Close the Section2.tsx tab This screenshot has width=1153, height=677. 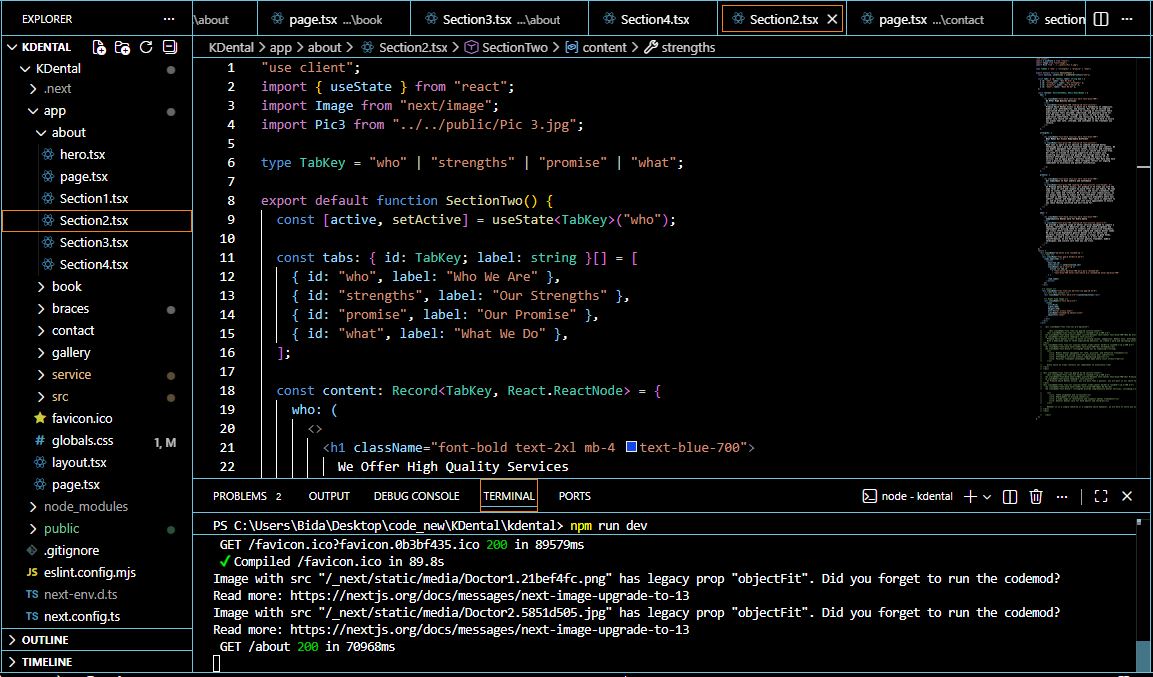pyautogui.click(x=832, y=20)
